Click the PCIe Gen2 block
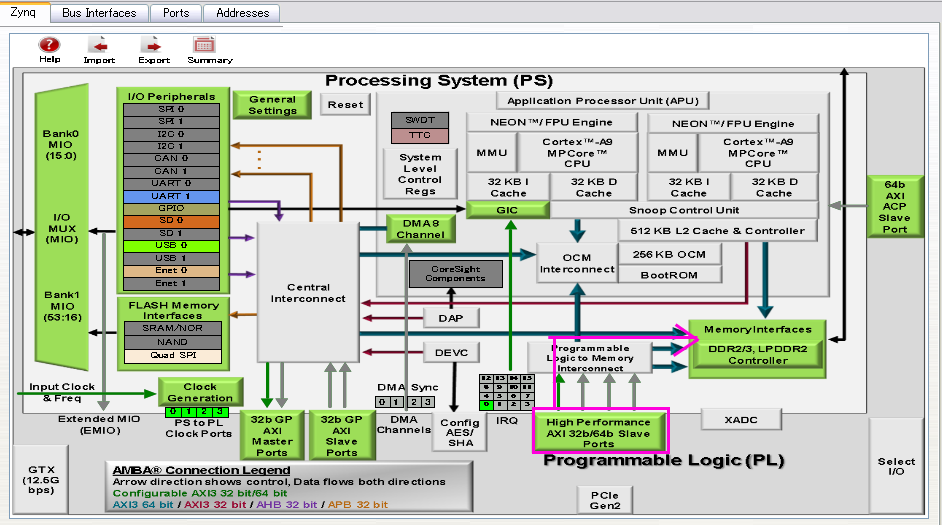942x525 pixels. pos(604,500)
